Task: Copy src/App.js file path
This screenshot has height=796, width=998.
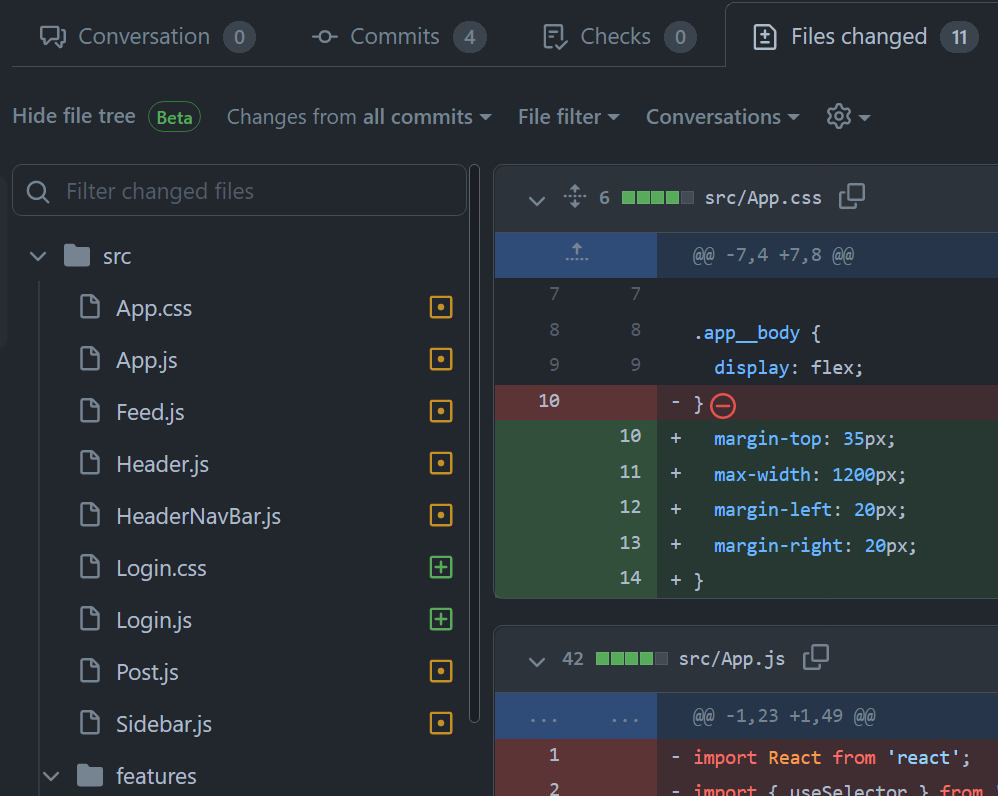Action: pyautogui.click(x=815, y=657)
